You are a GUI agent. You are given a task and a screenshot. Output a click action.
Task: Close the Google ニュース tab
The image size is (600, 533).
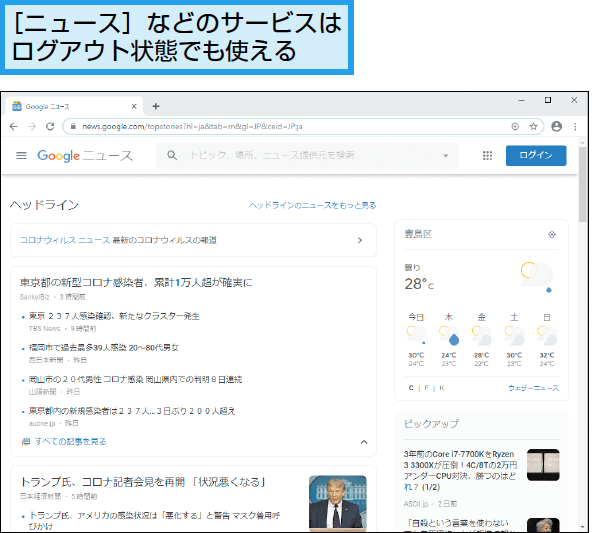pos(134,106)
